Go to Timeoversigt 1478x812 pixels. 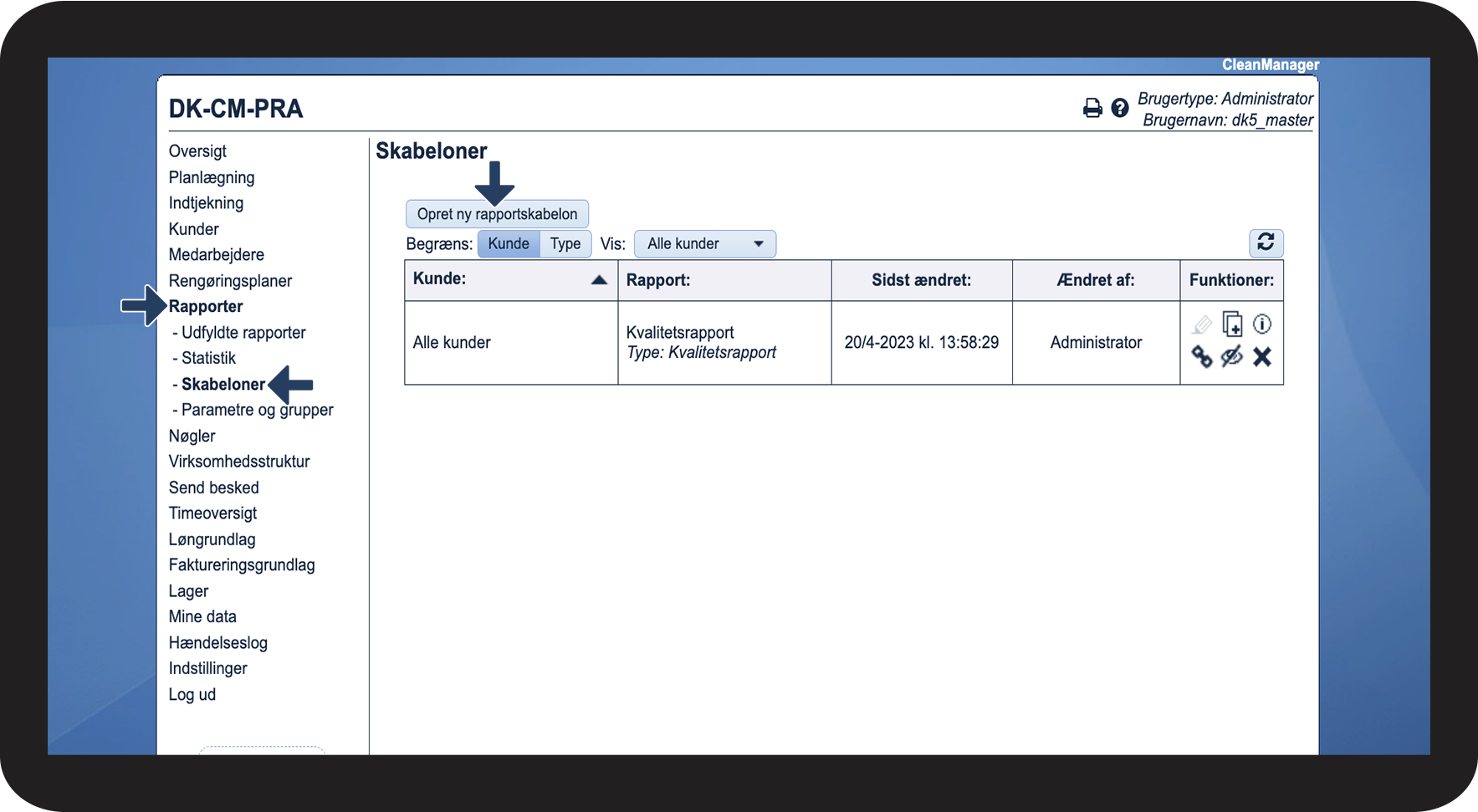point(212,513)
